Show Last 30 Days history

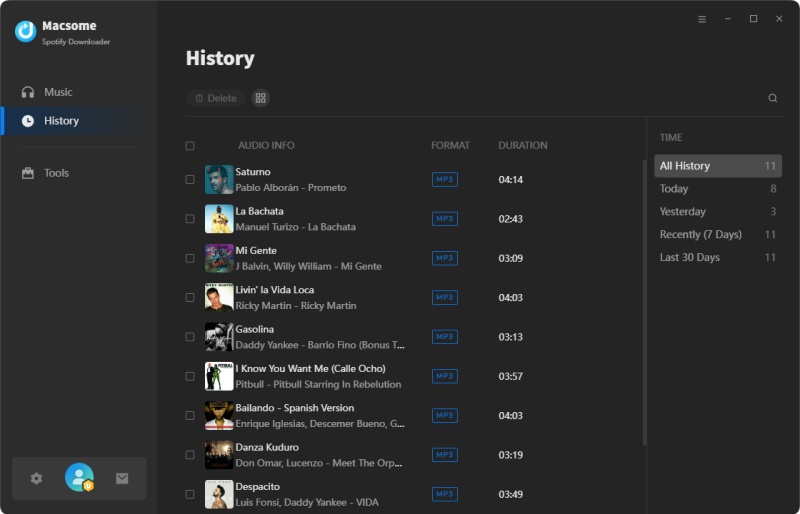[718, 258]
